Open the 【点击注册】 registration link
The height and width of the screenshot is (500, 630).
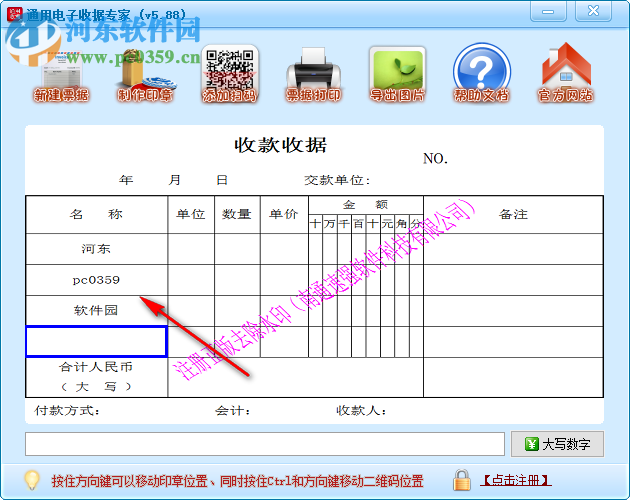tap(516, 480)
